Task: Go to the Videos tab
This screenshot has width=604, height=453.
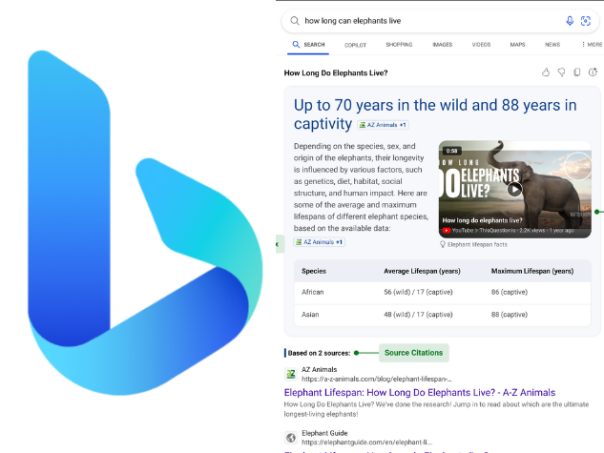Action: [x=481, y=45]
